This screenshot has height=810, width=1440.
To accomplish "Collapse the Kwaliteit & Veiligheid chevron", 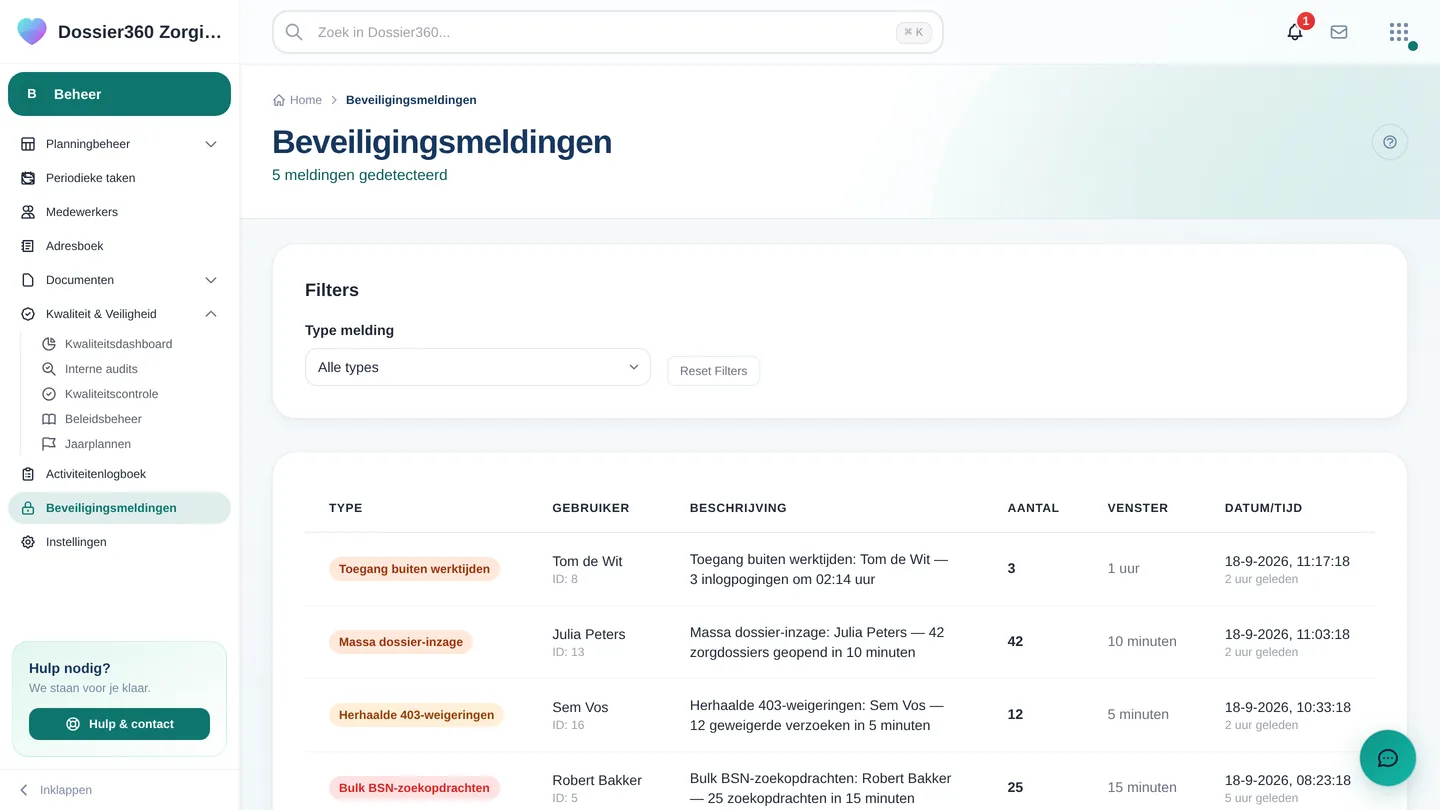I will pyautogui.click(x=211, y=314).
